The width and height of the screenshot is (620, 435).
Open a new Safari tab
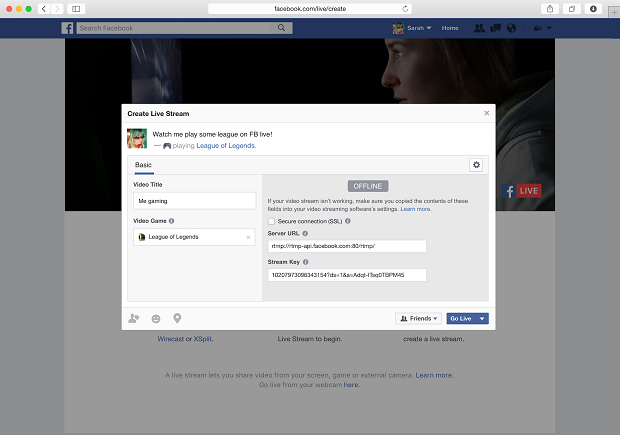[614, 12]
